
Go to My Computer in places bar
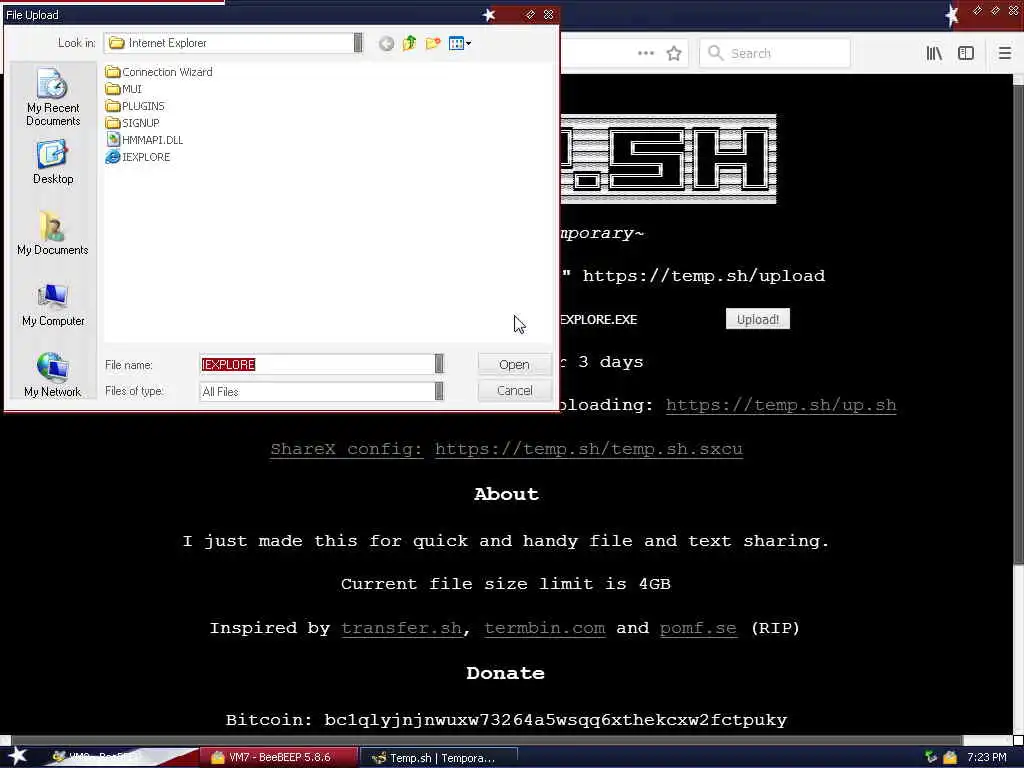(53, 305)
